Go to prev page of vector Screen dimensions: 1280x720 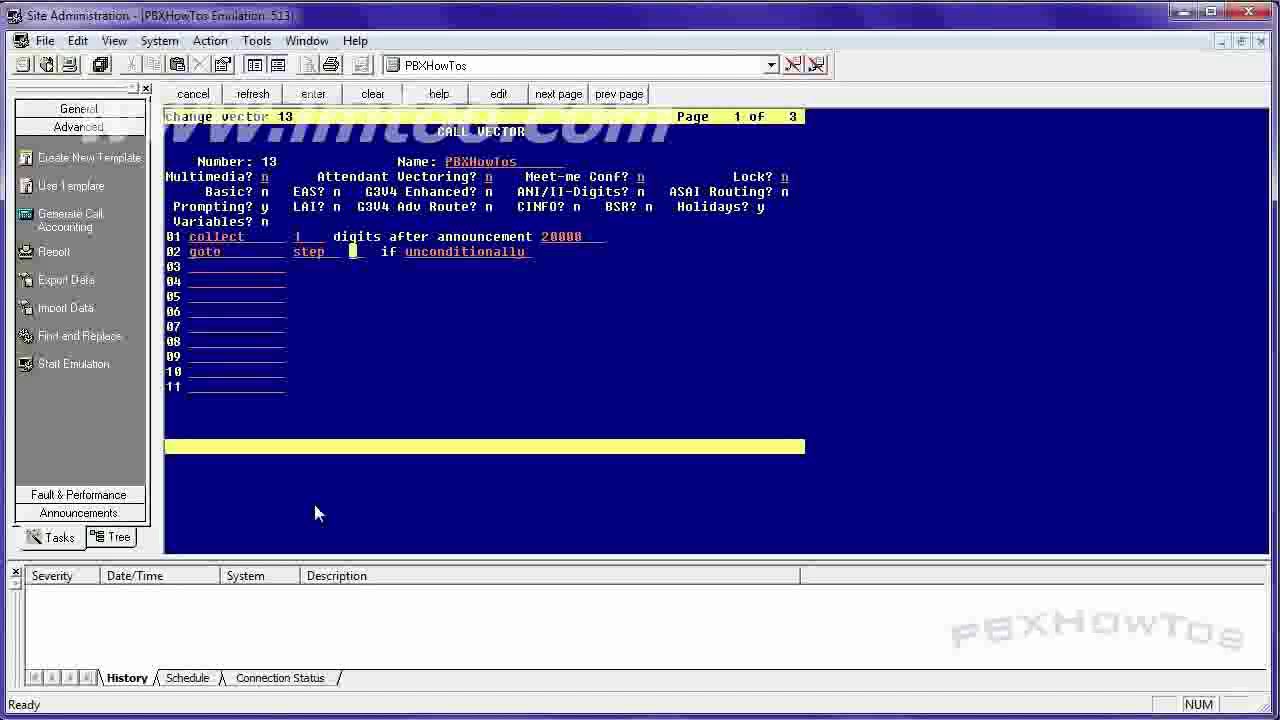pyautogui.click(x=619, y=94)
